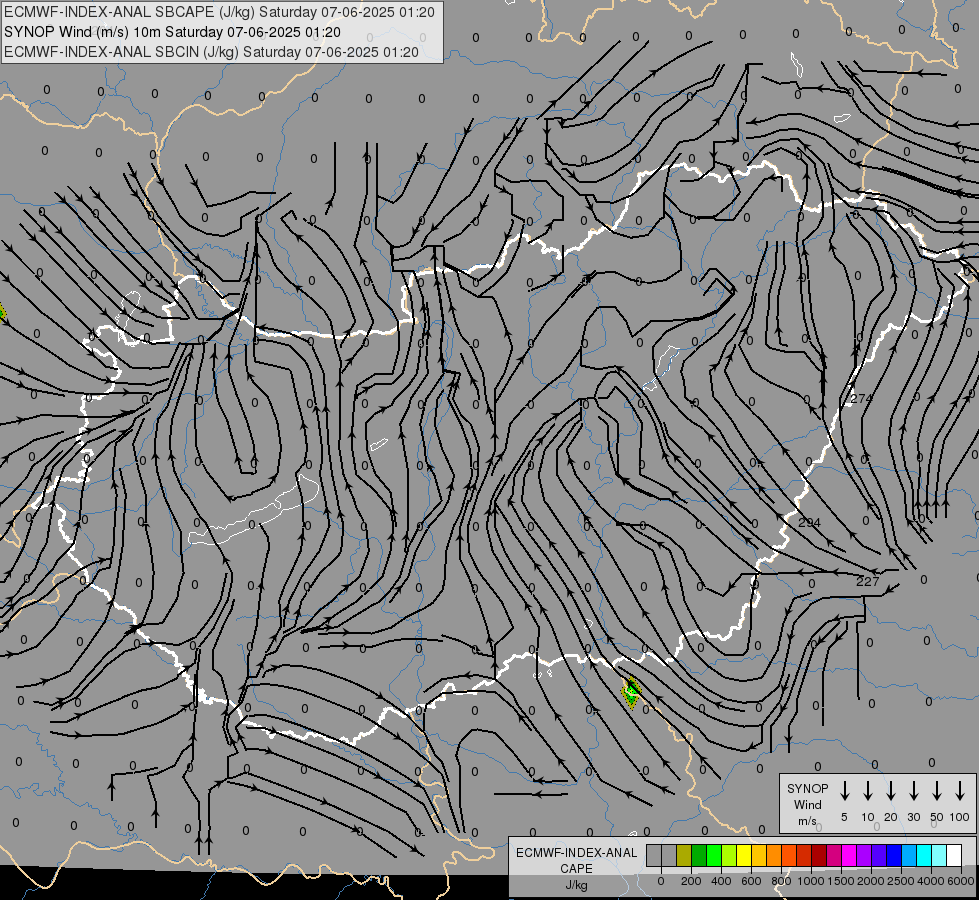Select the white swatch before the 6000 tick
The image size is (979, 900).
coord(954,855)
